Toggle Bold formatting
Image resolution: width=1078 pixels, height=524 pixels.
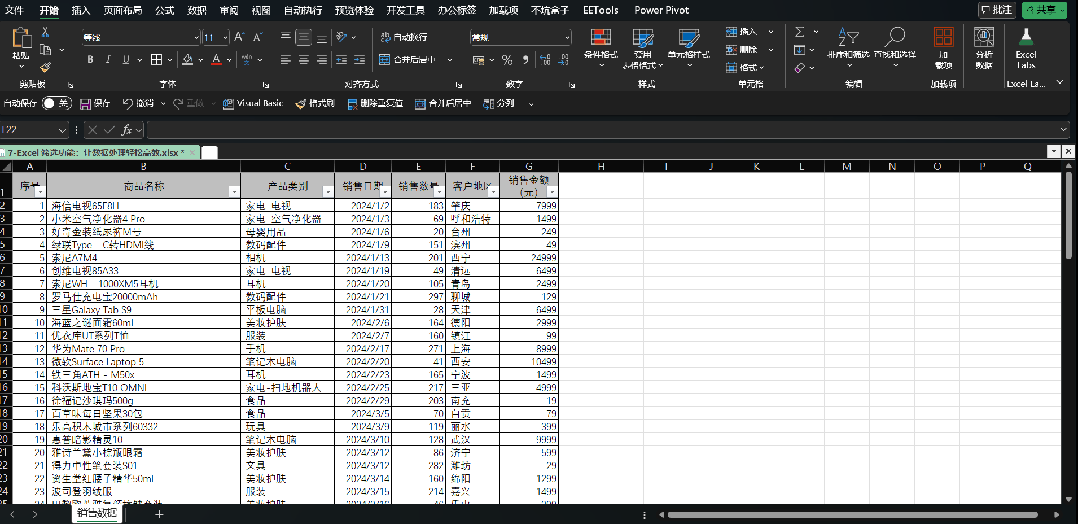90,60
